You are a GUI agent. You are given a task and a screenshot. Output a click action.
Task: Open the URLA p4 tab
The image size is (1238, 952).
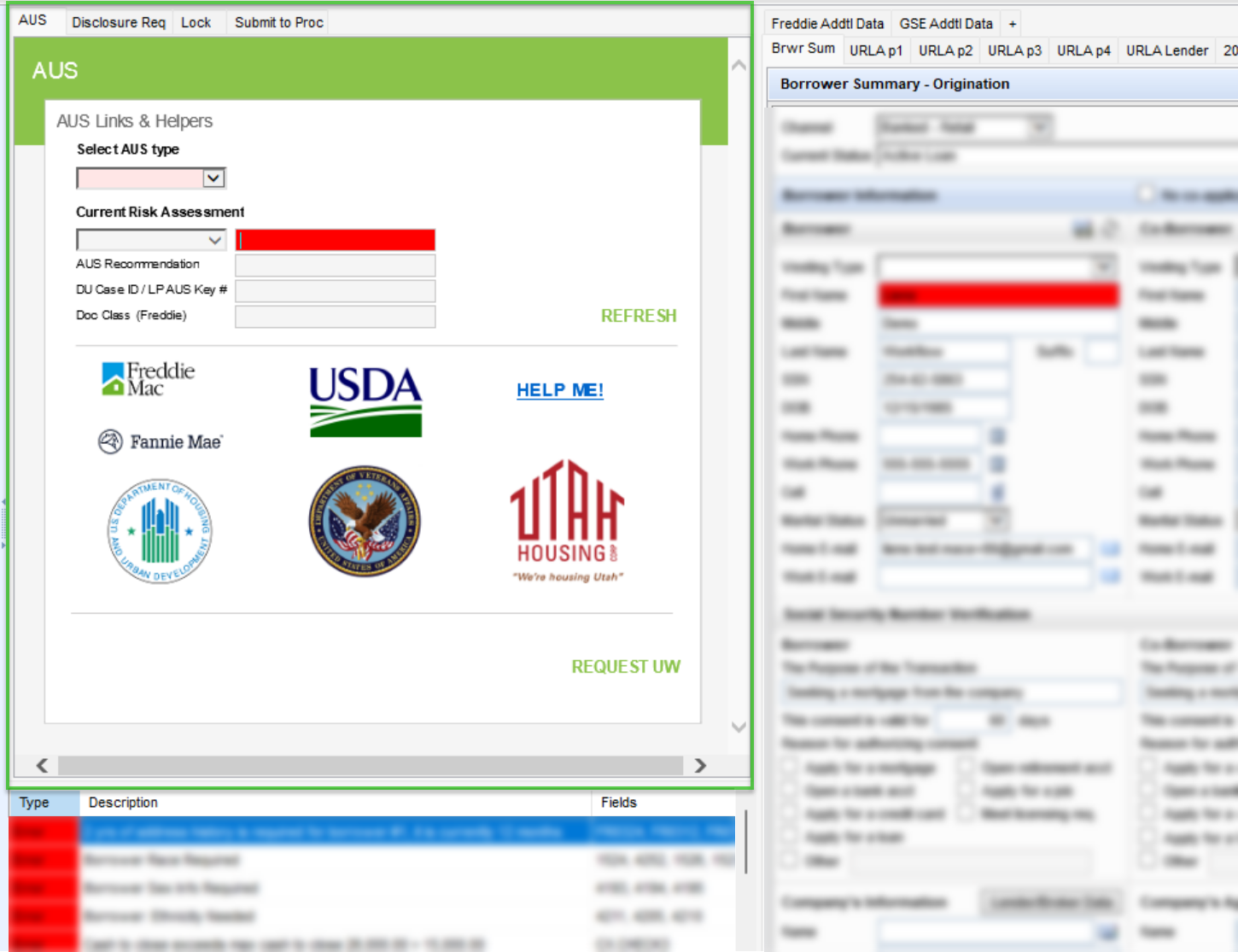coord(1083,50)
